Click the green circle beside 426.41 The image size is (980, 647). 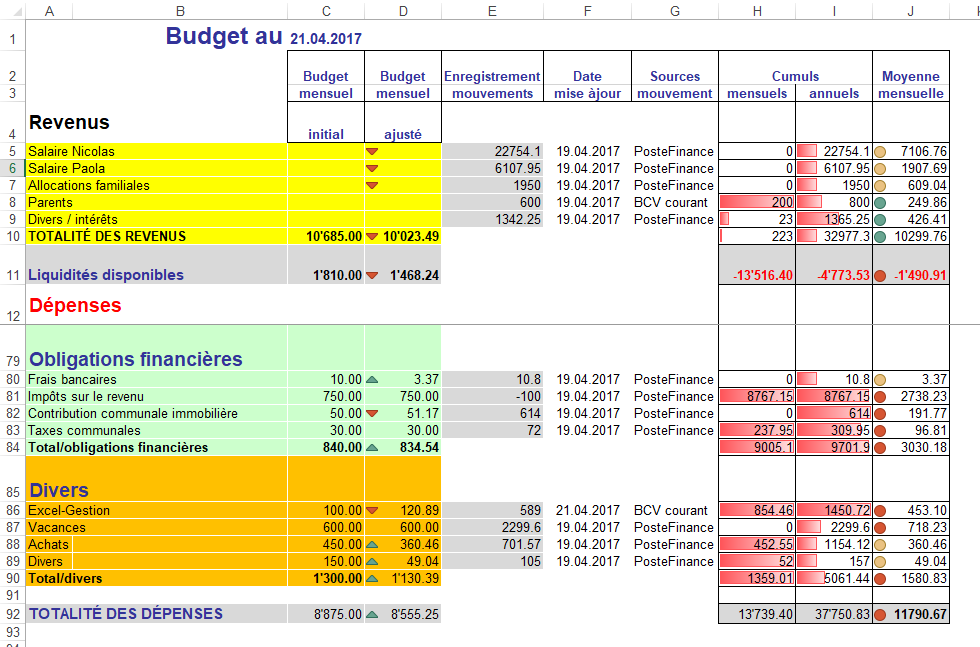point(880,219)
